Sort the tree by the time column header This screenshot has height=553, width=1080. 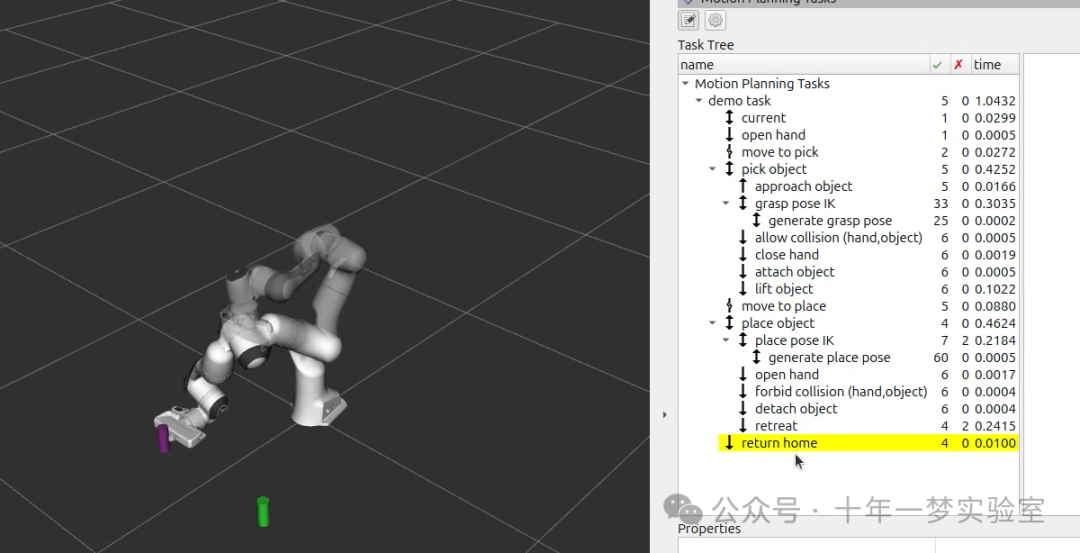(995, 65)
